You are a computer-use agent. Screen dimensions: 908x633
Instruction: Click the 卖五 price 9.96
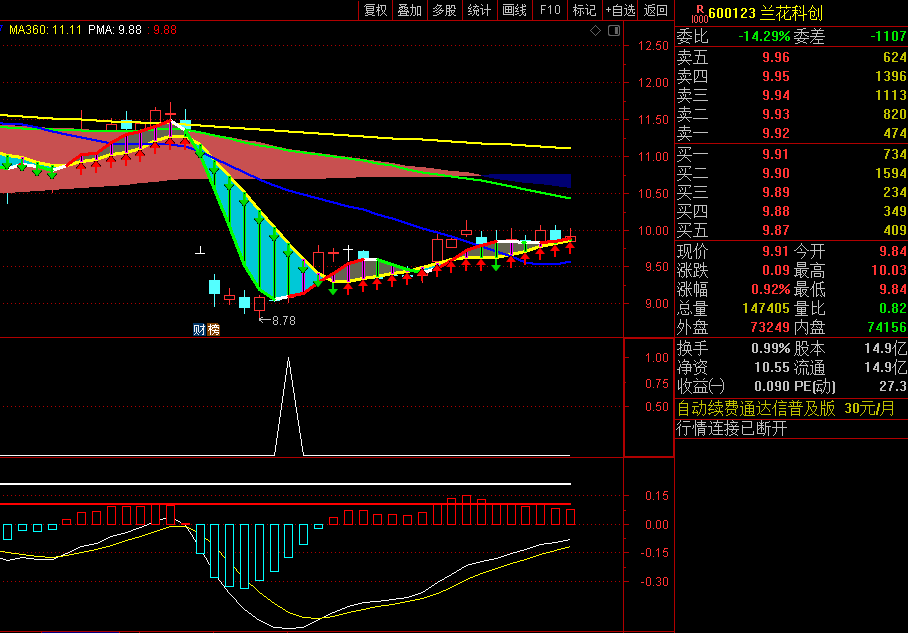[x=775, y=57]
